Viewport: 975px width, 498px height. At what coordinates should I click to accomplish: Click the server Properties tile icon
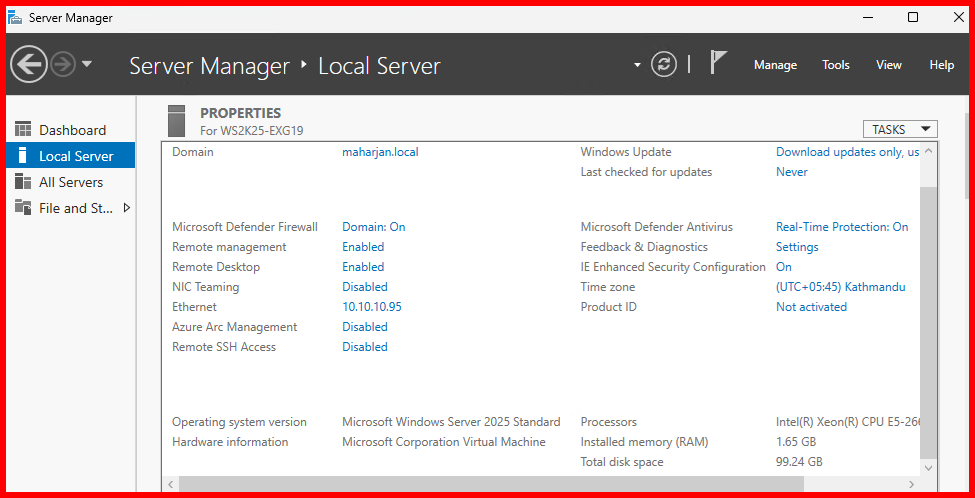(x=177, y=121)
